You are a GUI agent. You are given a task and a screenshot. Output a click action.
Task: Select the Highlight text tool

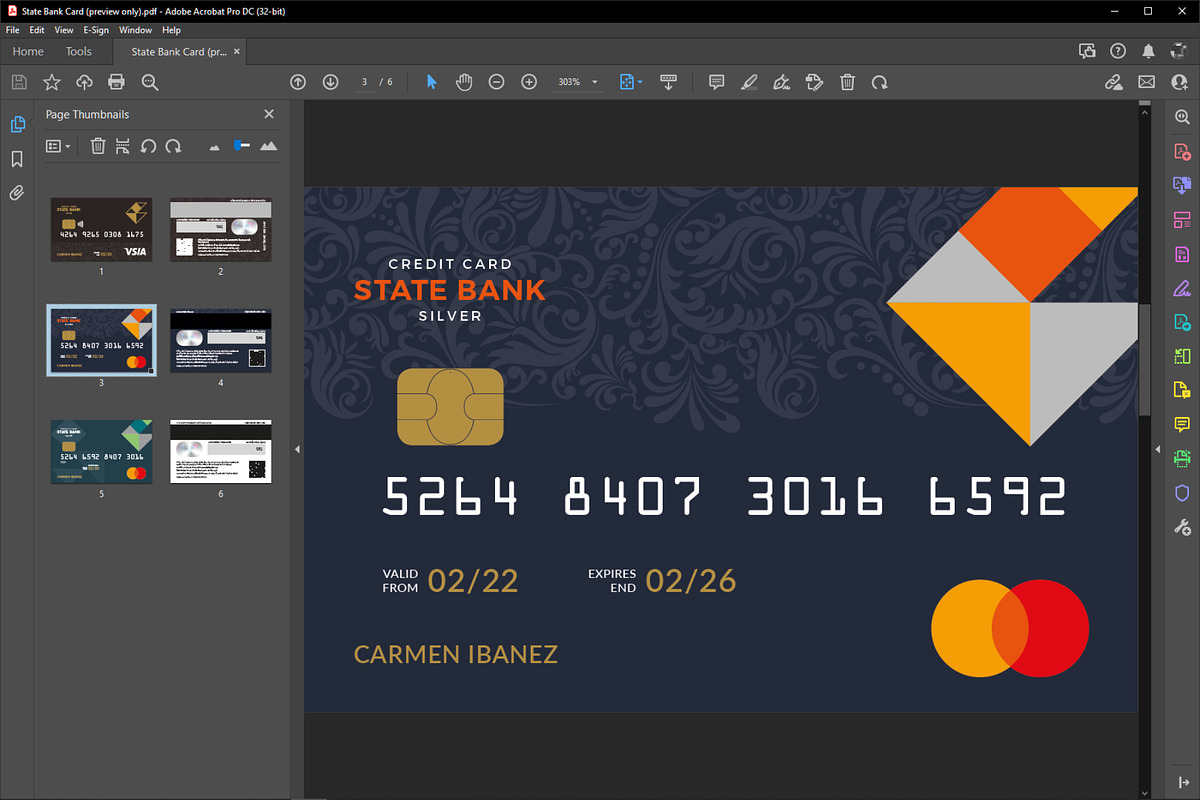(x=749, y=82)
